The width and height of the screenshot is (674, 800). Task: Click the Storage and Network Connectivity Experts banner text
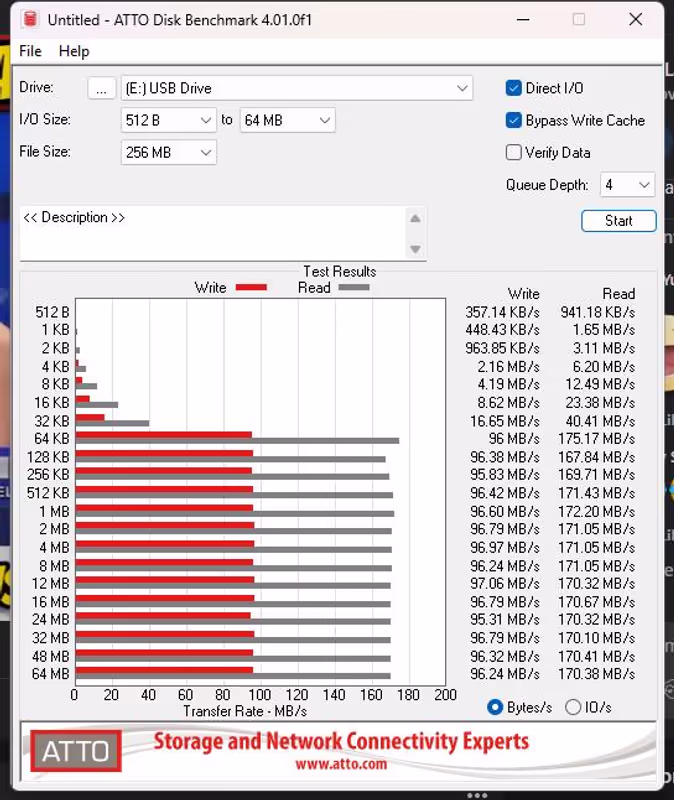[x=341, y=741]
